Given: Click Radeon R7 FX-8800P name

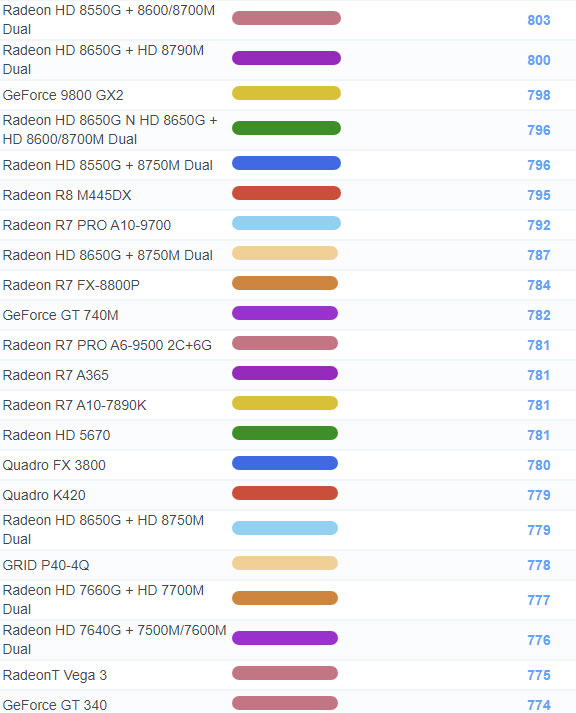Looking at the screenshot, I should coord(71,285).
